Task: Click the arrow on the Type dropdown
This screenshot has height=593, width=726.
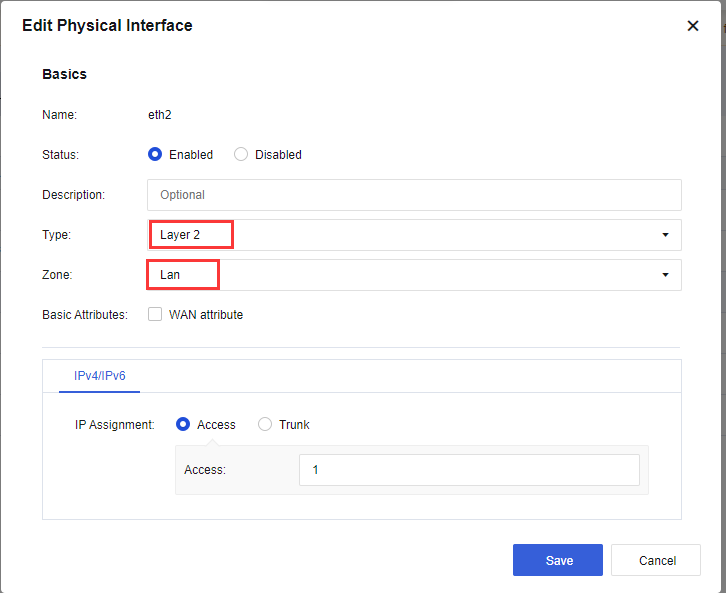Action: pyautogui.click(x=665, y=235)
